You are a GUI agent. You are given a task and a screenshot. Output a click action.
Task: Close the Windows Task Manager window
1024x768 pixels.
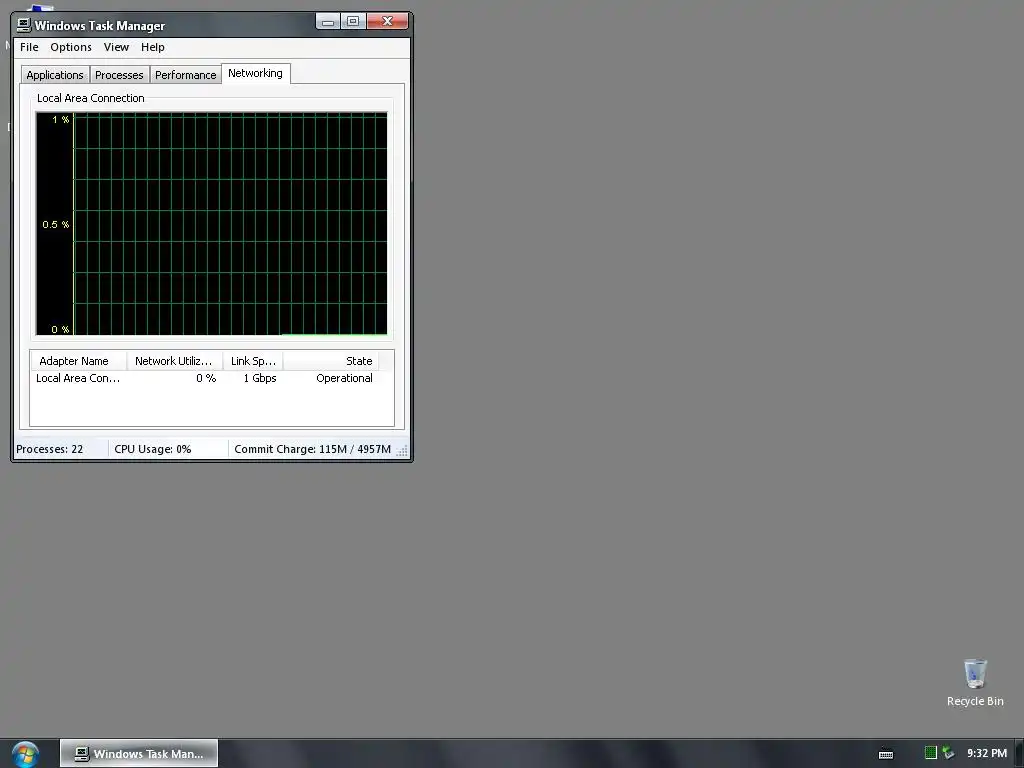(387, 22)
